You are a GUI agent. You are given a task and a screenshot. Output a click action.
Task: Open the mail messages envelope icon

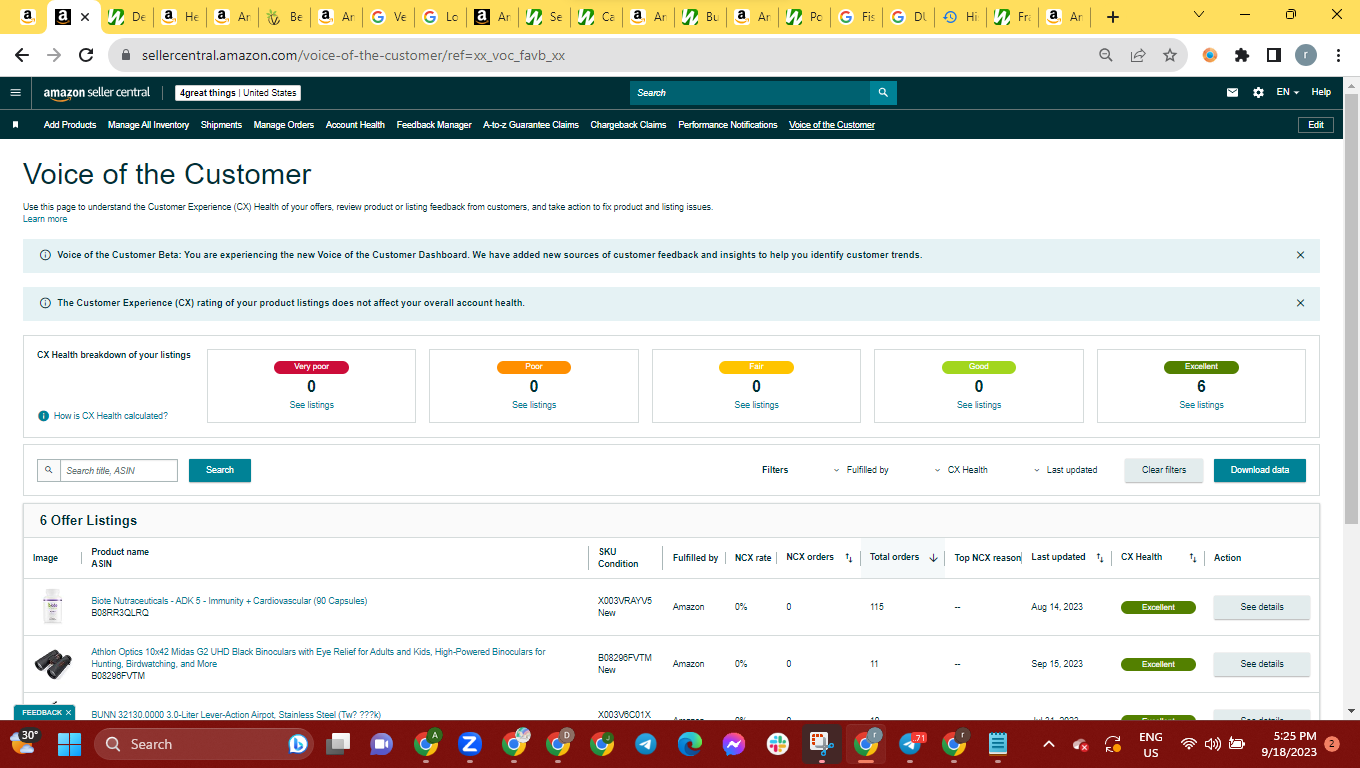tap(1232, 93)
